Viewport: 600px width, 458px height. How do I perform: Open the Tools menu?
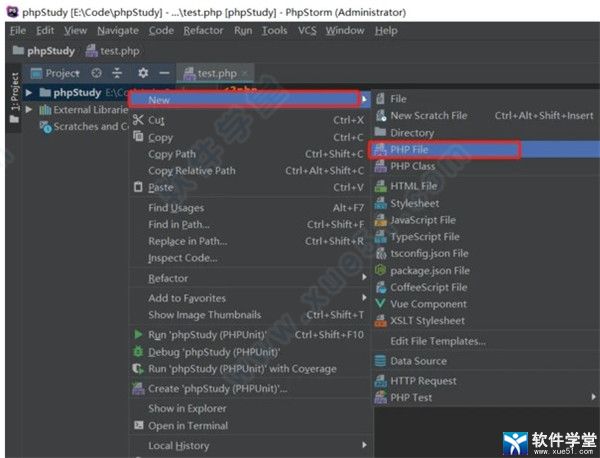tap(274, 30)
